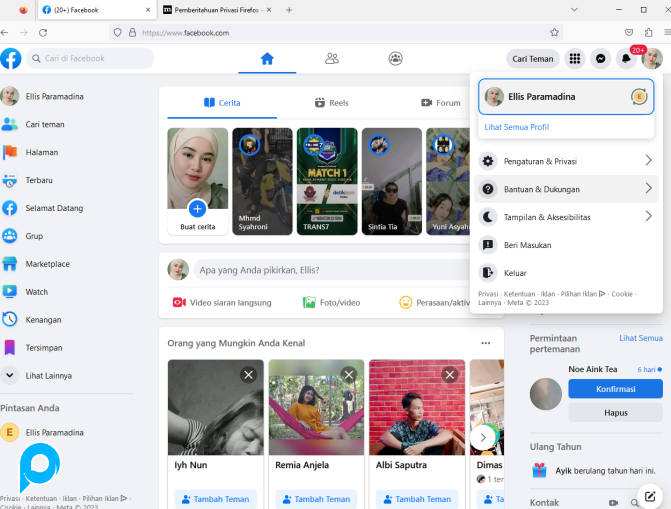
Task: Open the Messenger icon in top bar
Action: (x=600, y=59)
